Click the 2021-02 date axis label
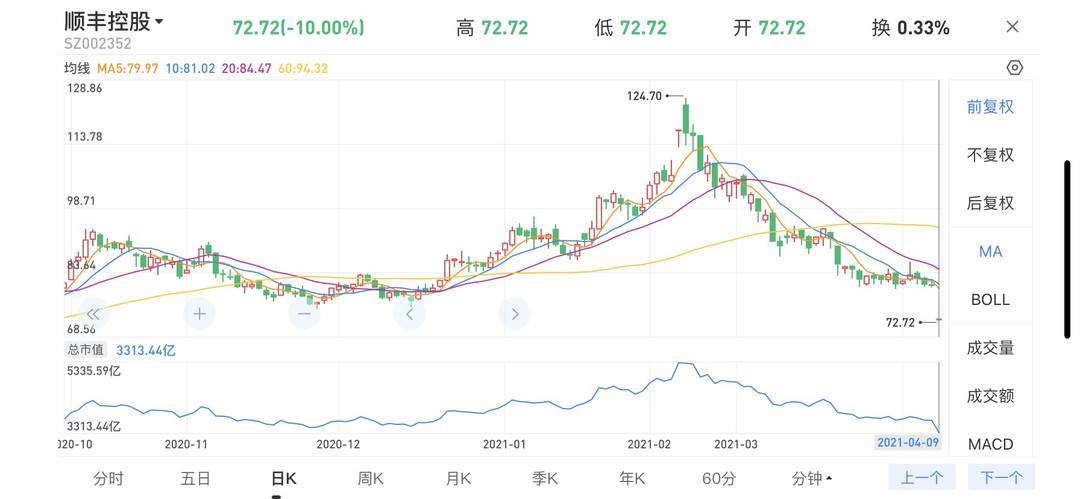The height and width of the screenshot is (499, 1080). [649, 444]
